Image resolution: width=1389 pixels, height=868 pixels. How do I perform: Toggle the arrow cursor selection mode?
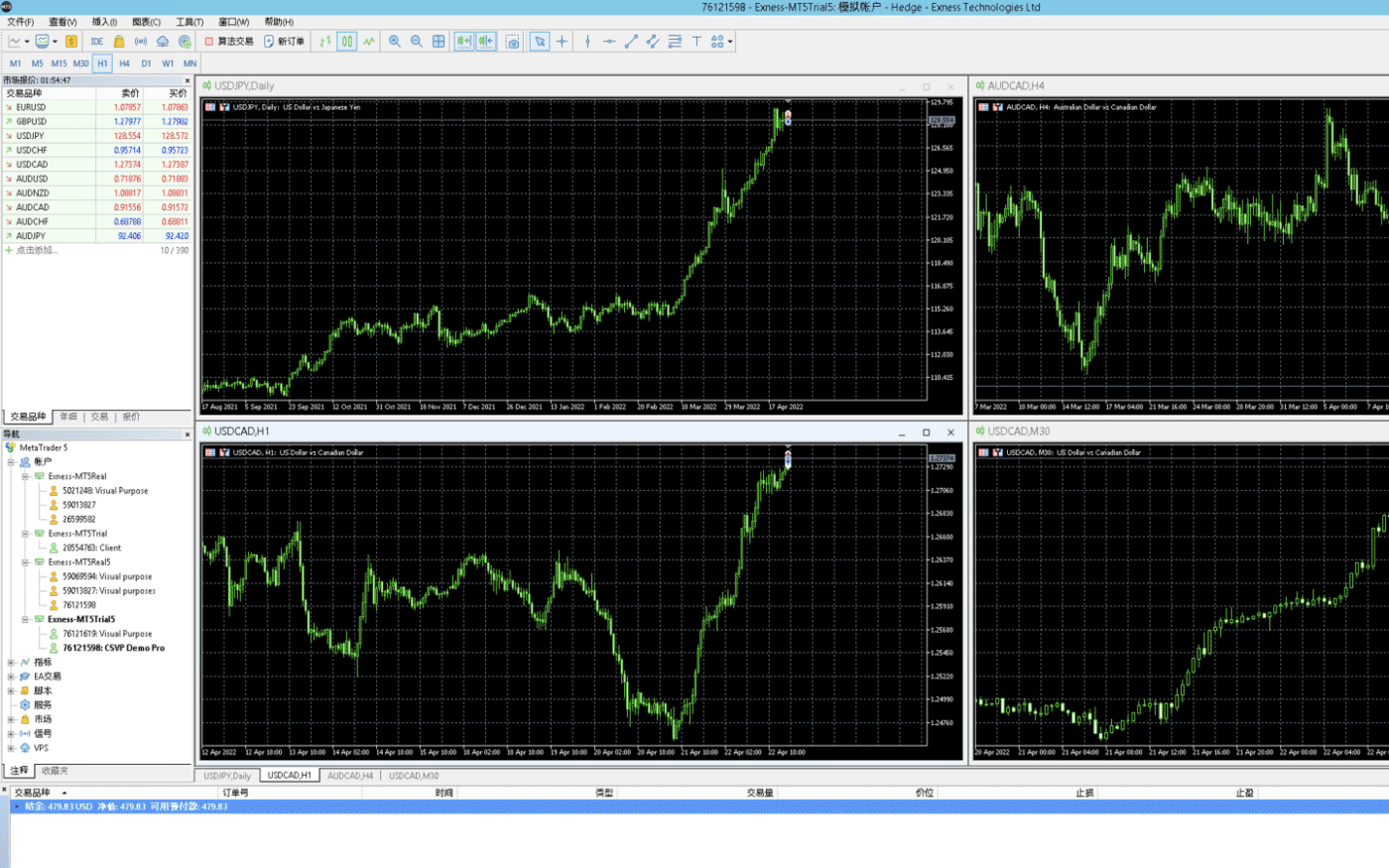540,42
